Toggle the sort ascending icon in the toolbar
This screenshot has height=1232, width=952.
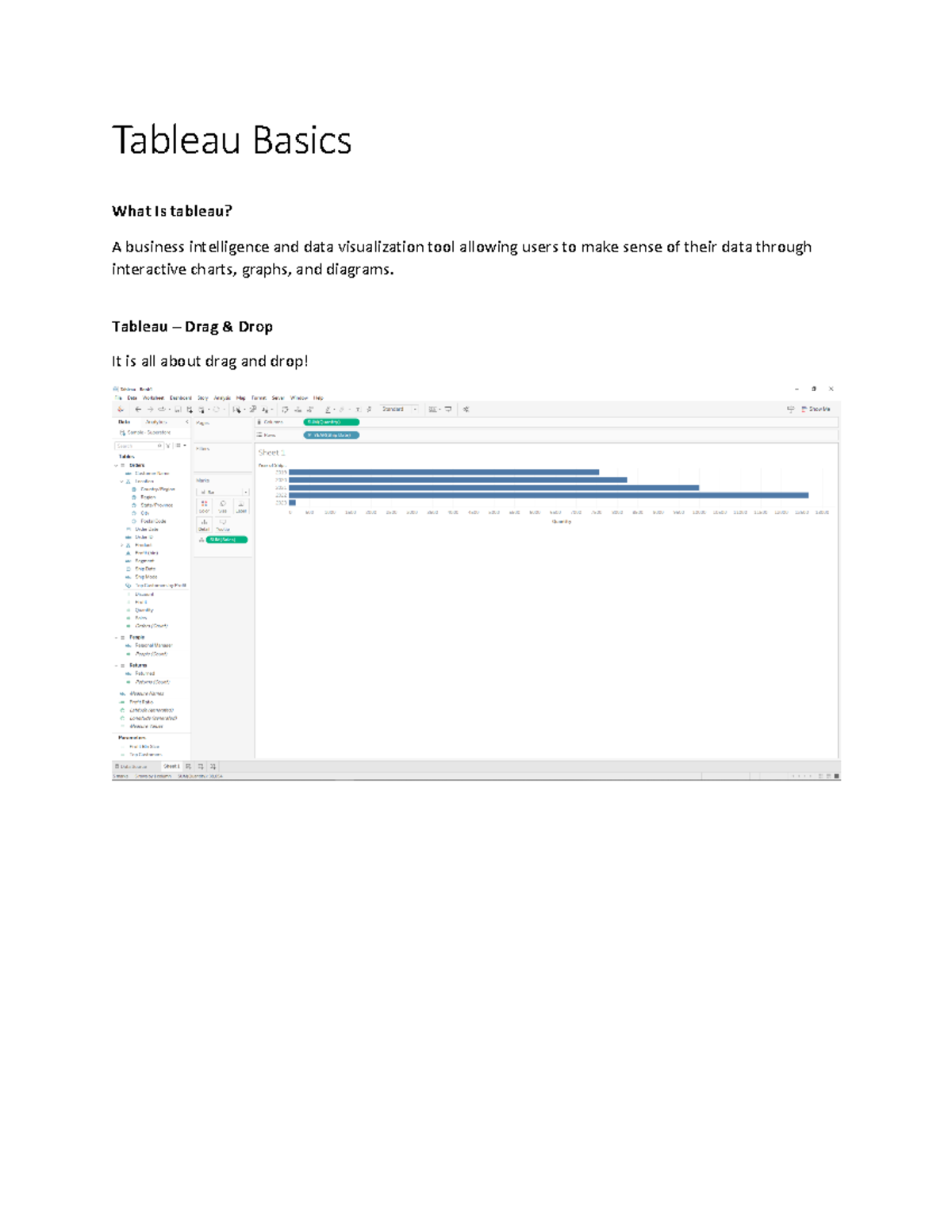pos(297,410)
